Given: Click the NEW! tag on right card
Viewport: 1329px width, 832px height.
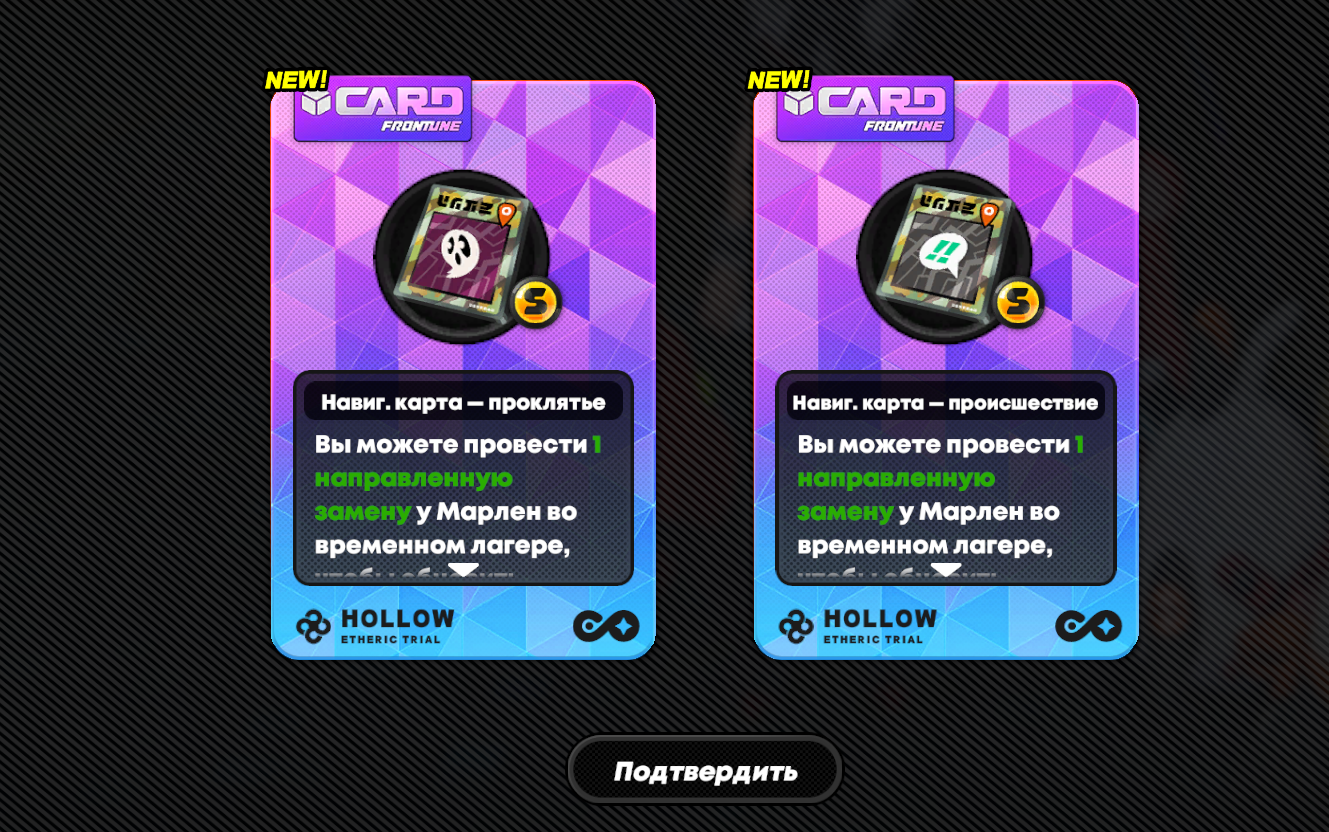Looking at the screenshot, I should 779,80.
